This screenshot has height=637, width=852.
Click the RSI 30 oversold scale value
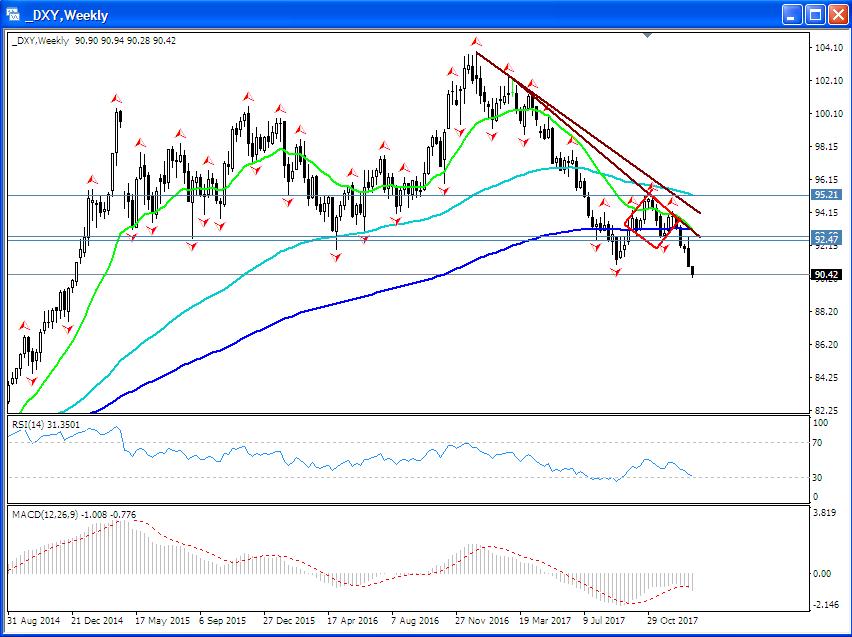tap(817, 480)
